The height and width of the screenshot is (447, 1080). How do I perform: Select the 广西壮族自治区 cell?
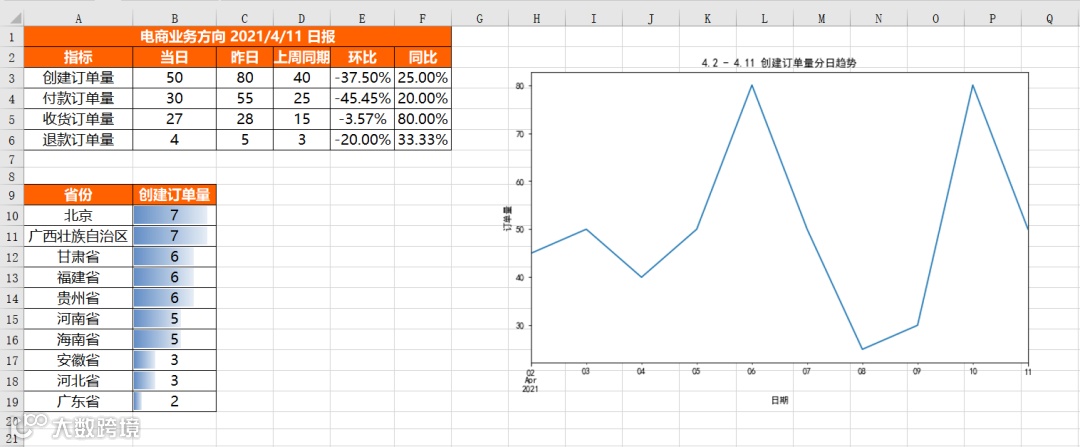click(79, 236)
